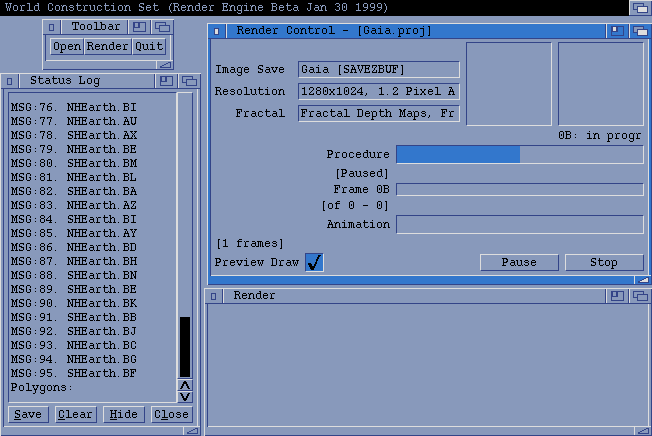Pause the rendering process
The width and height of the screenshot is (652, 436).
(x=518, y=262)
